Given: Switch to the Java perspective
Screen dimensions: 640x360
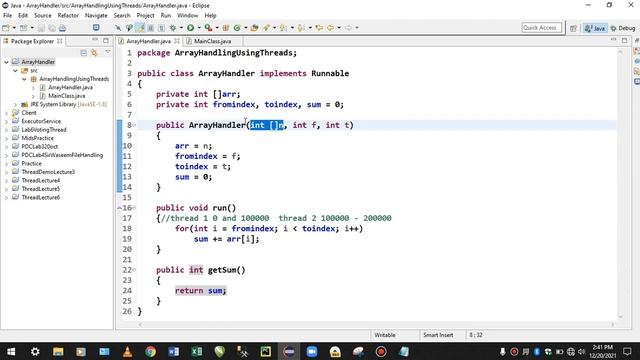Looking at the screenshot, I should [x=595, y=28].
